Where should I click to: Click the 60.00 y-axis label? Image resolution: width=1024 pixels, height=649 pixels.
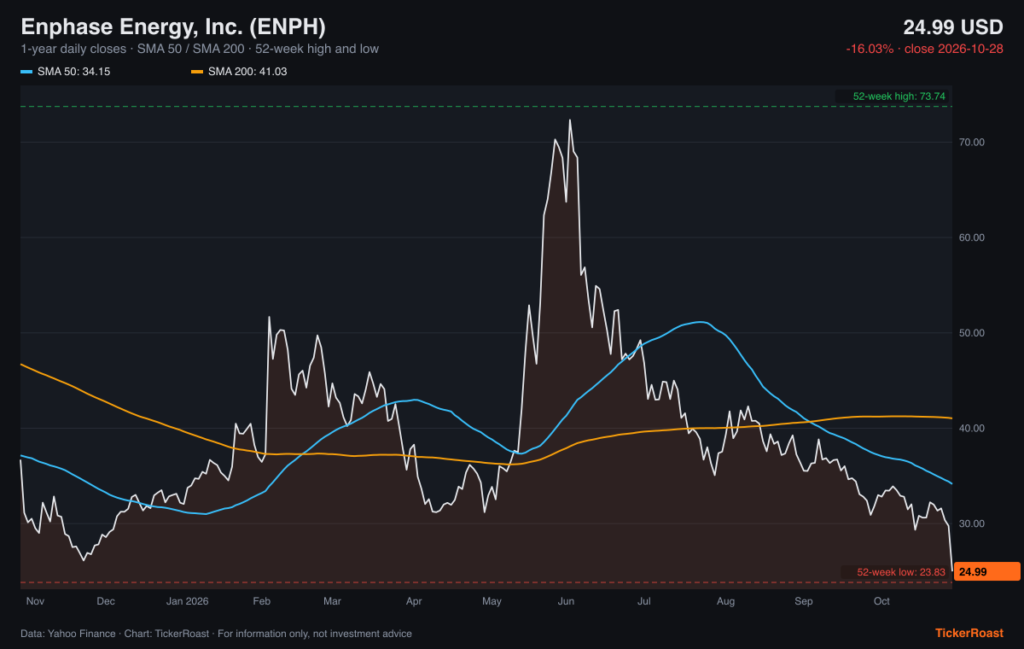click(971, 238)
